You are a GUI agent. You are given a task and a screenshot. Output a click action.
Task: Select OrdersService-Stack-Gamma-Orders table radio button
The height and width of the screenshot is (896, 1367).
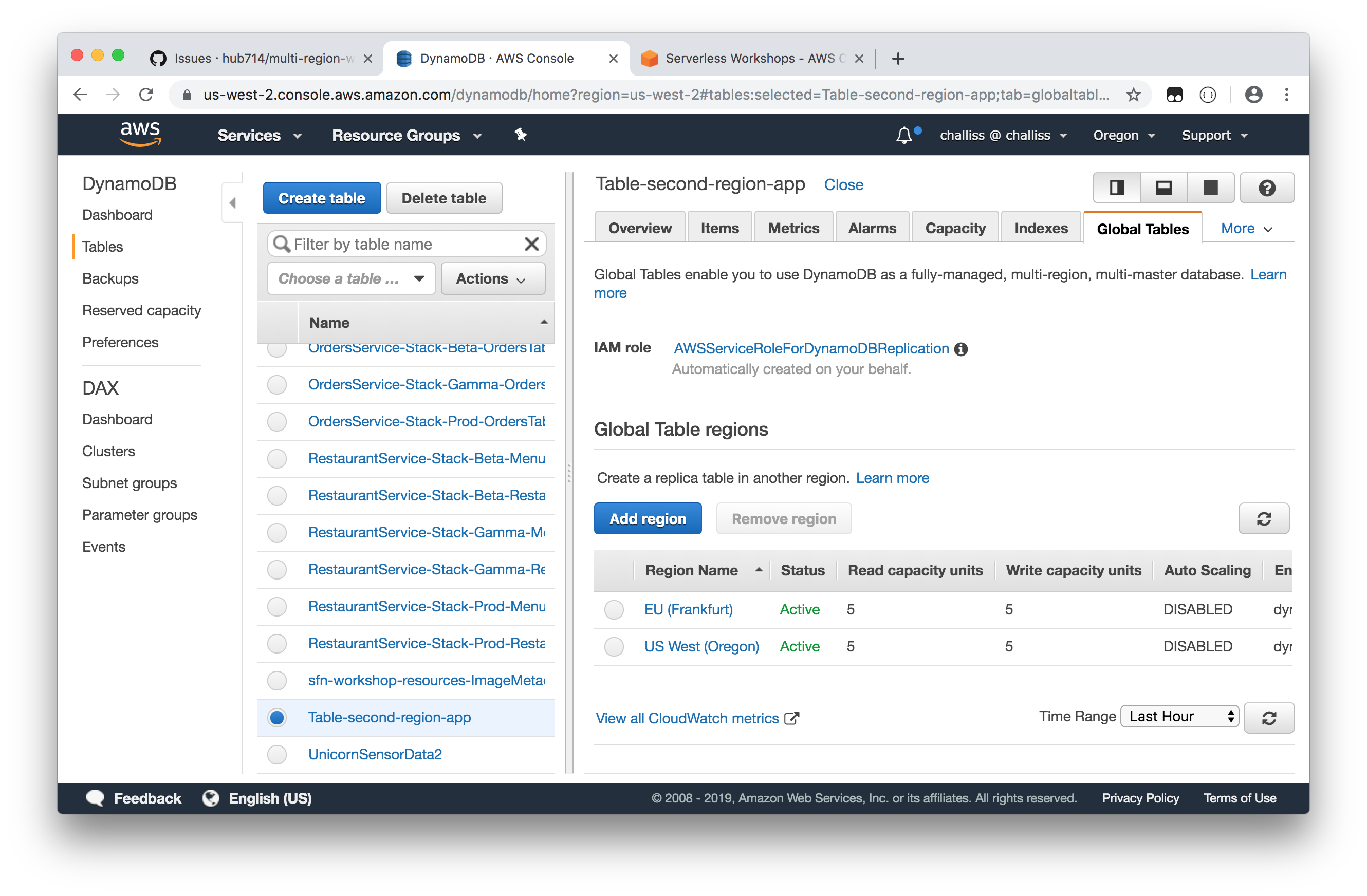[x=277, y=384]
